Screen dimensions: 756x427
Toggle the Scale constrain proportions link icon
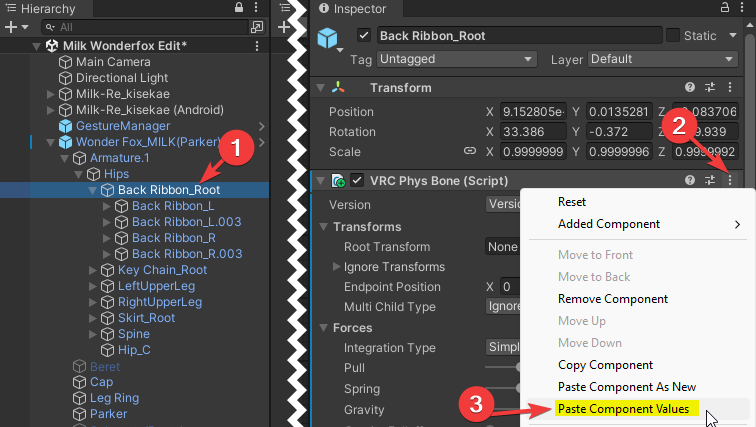(x=470, y=151)
